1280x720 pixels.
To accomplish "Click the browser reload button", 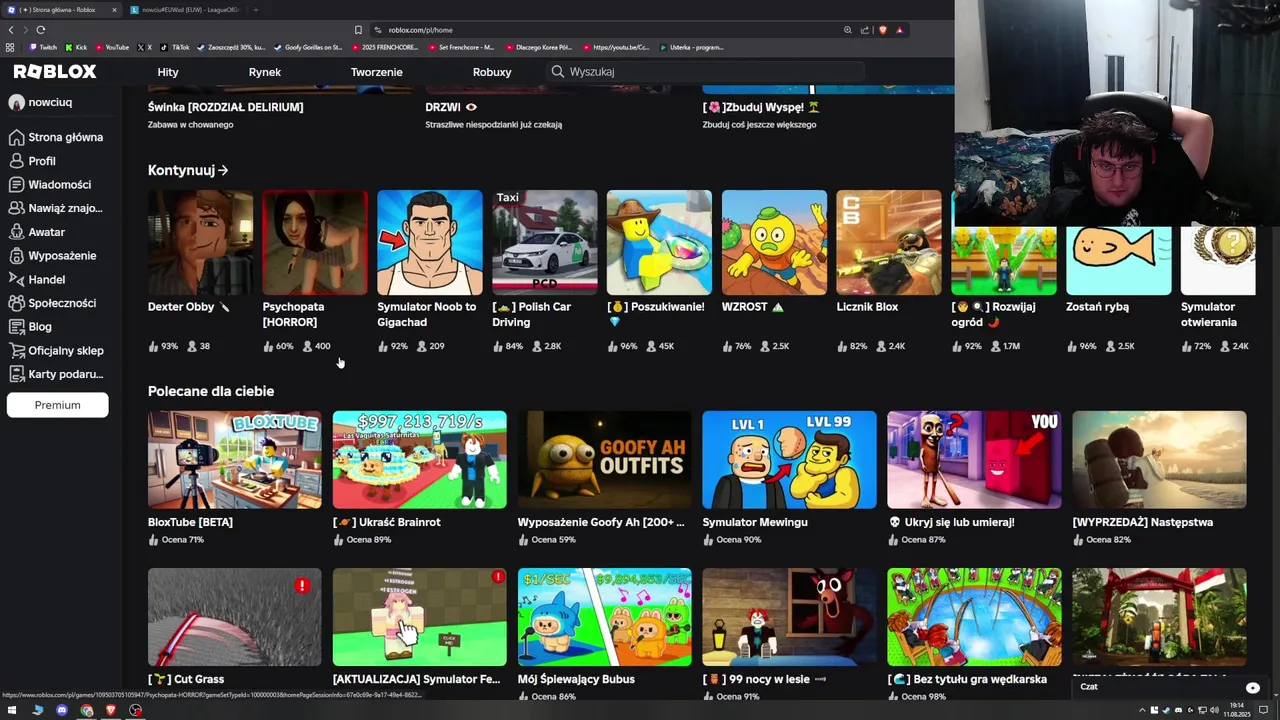I will pyautogui.click(x=40, y=30).
